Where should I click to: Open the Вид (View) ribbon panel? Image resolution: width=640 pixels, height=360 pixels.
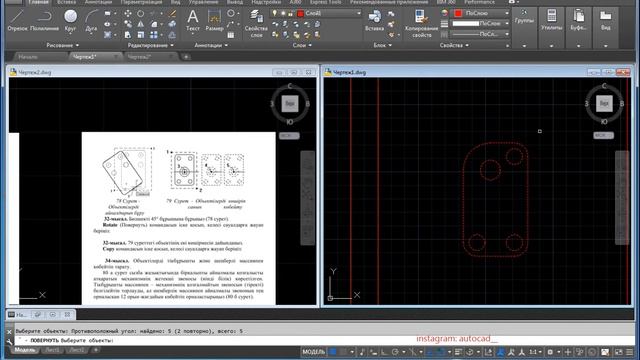pos(605,27)
